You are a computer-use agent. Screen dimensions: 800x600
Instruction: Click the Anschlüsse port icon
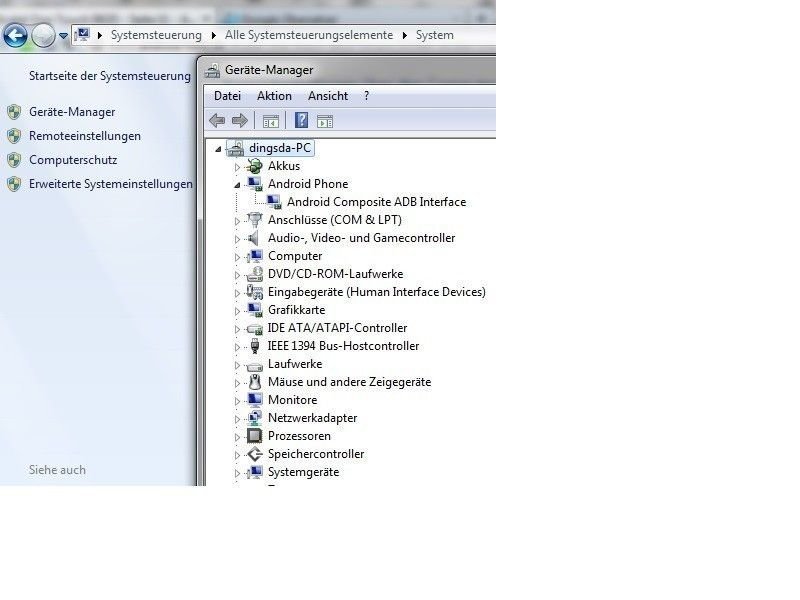pos(254,220)
